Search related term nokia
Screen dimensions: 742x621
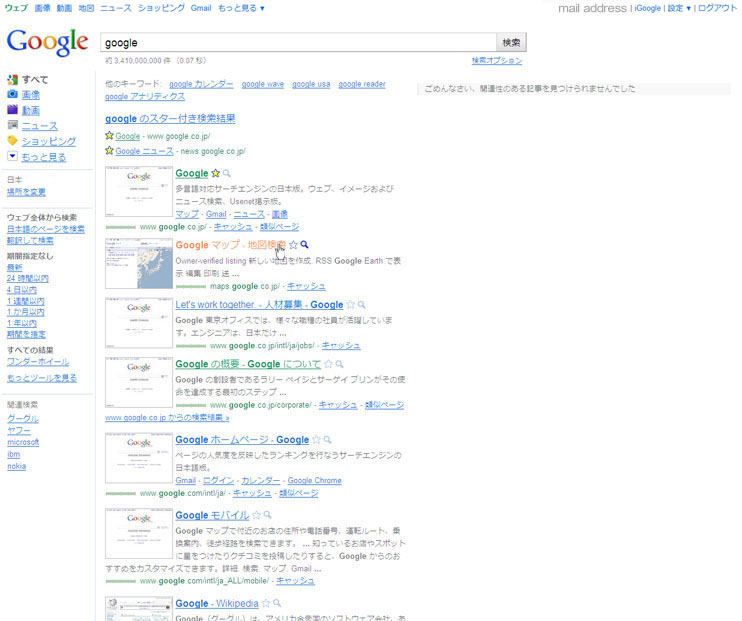[x=17, y=466]
